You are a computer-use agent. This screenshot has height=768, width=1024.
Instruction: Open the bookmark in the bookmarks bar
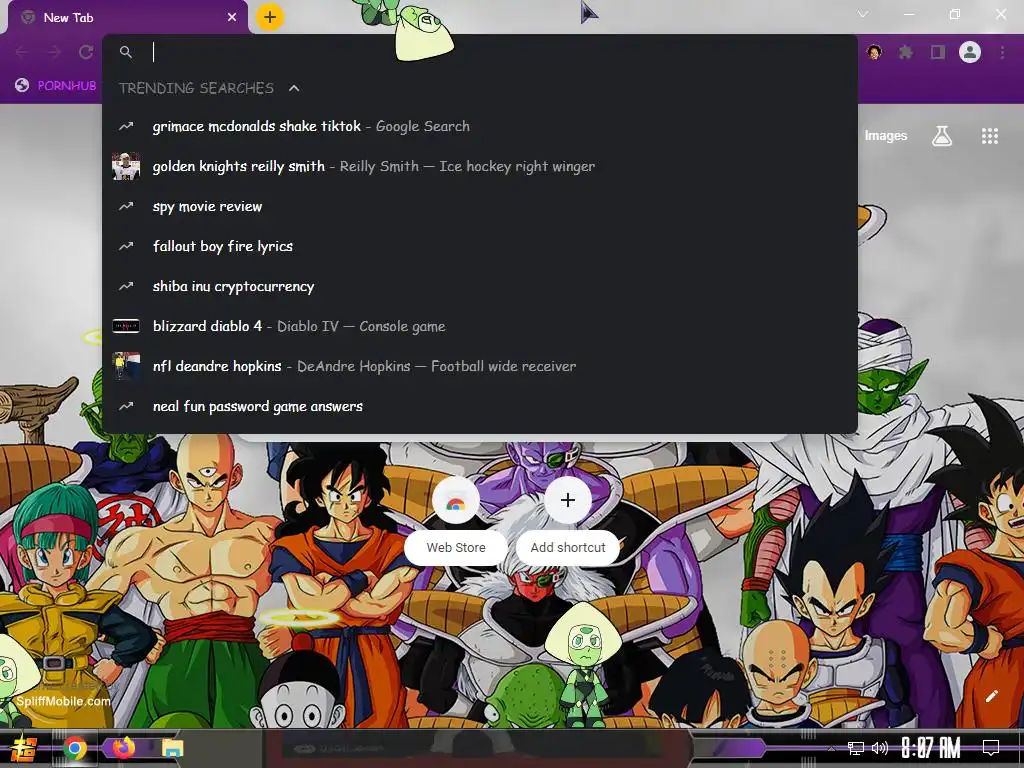[x=56, y=85]
